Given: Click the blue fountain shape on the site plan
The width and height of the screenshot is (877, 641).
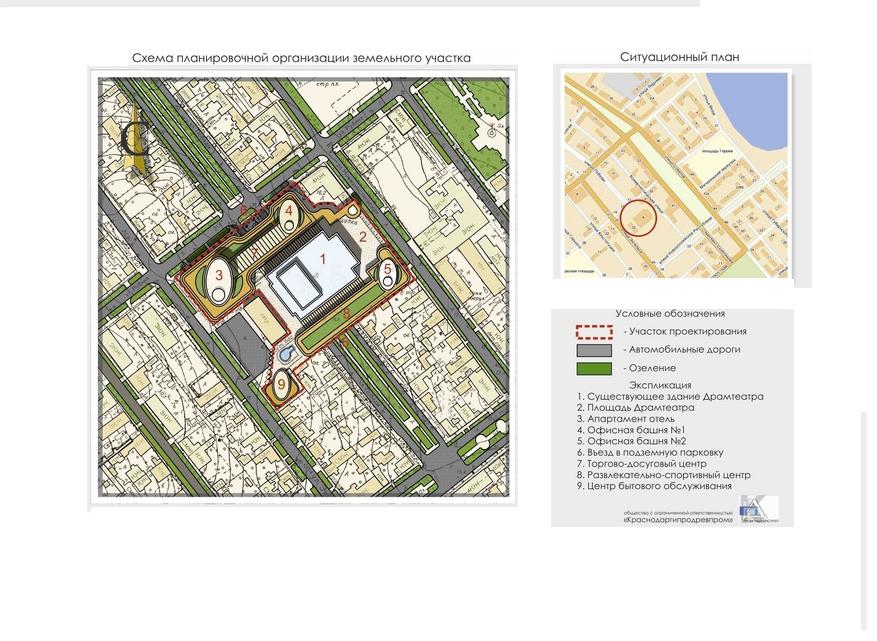Looking at the screenshot, I should click(x=285, y=354).
